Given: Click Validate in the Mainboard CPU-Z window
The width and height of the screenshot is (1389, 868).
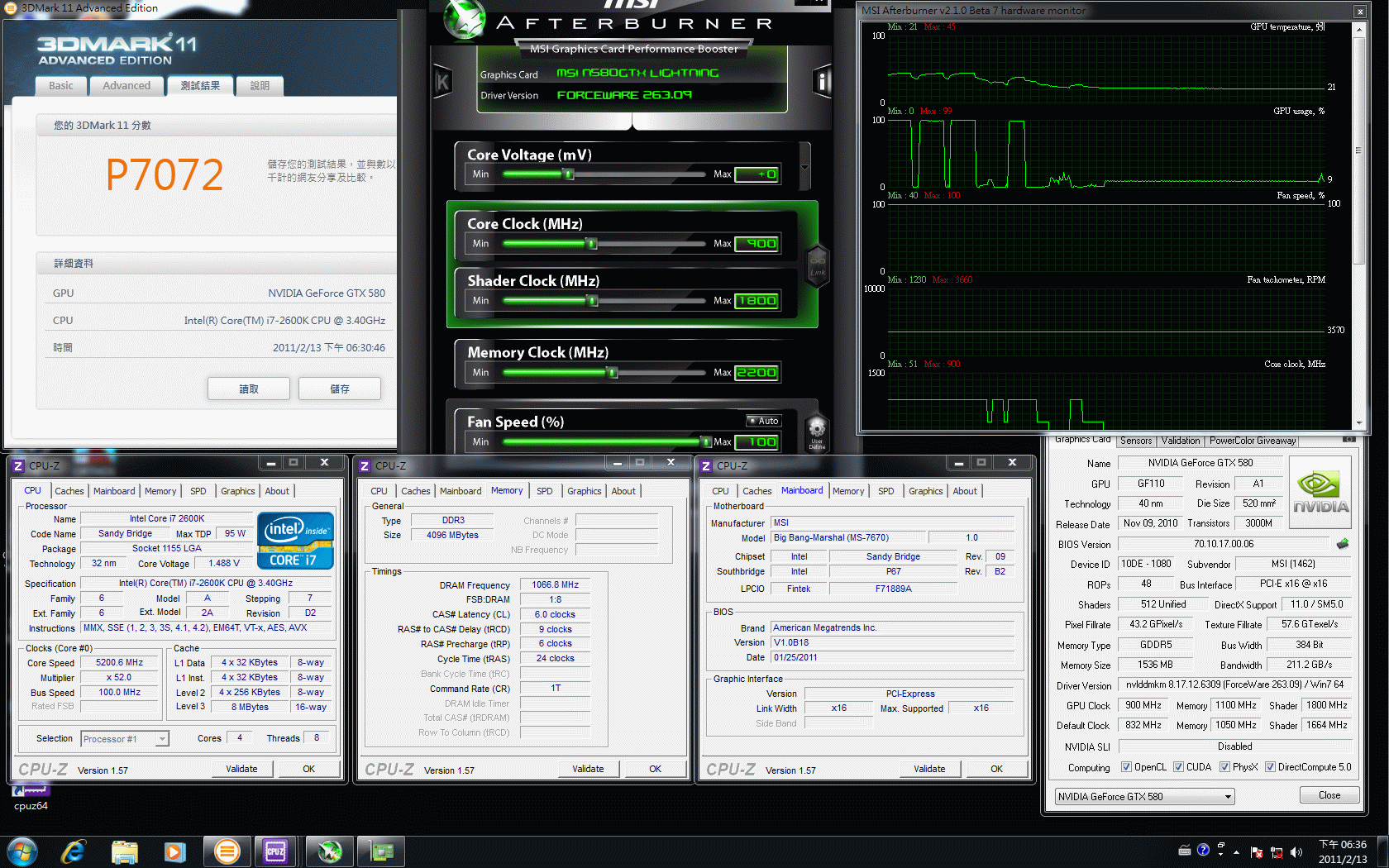Looking at the screenshot, I should click(x=929, y=769).
